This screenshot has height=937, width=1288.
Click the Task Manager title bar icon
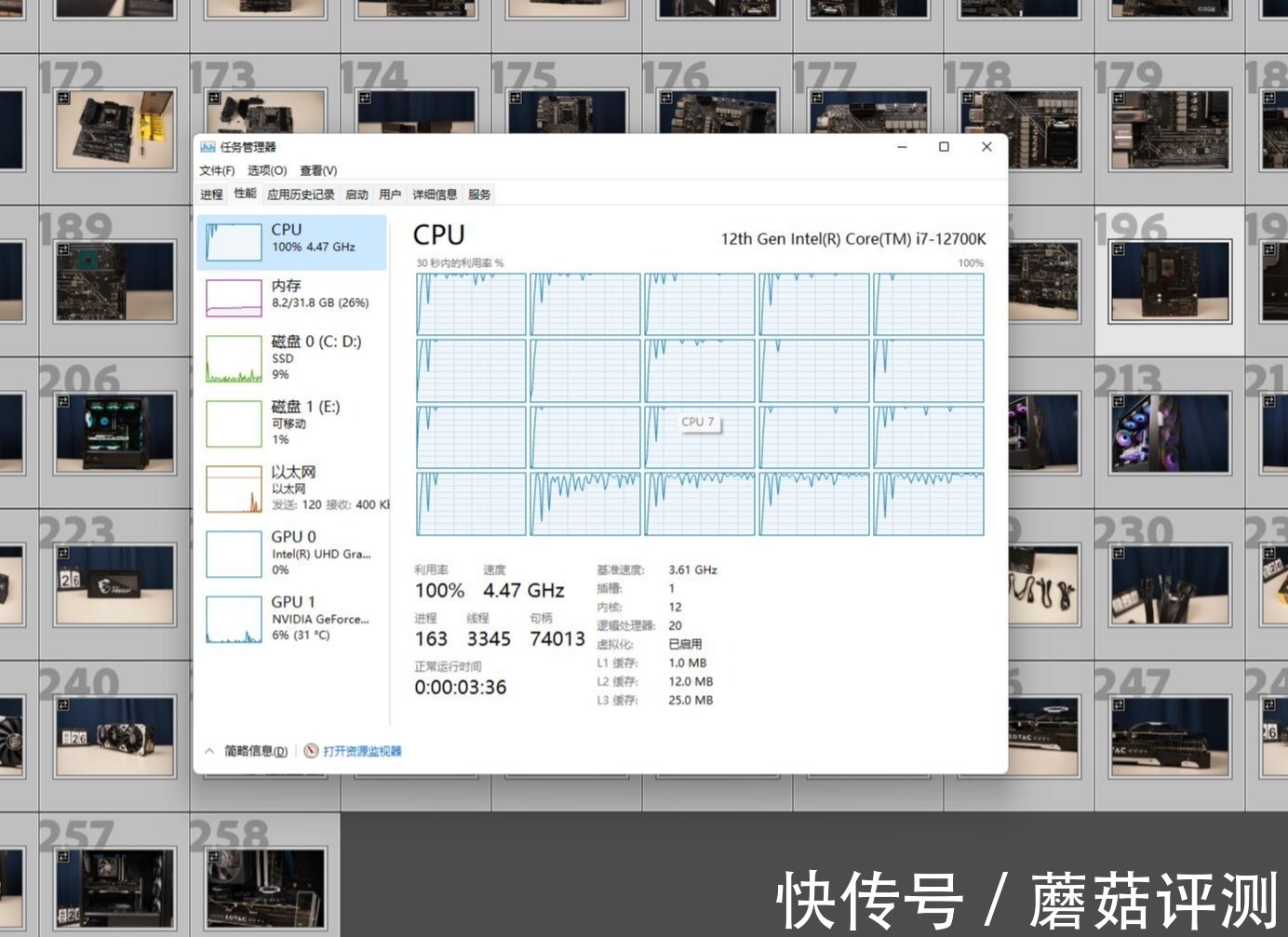pos(208,147)
